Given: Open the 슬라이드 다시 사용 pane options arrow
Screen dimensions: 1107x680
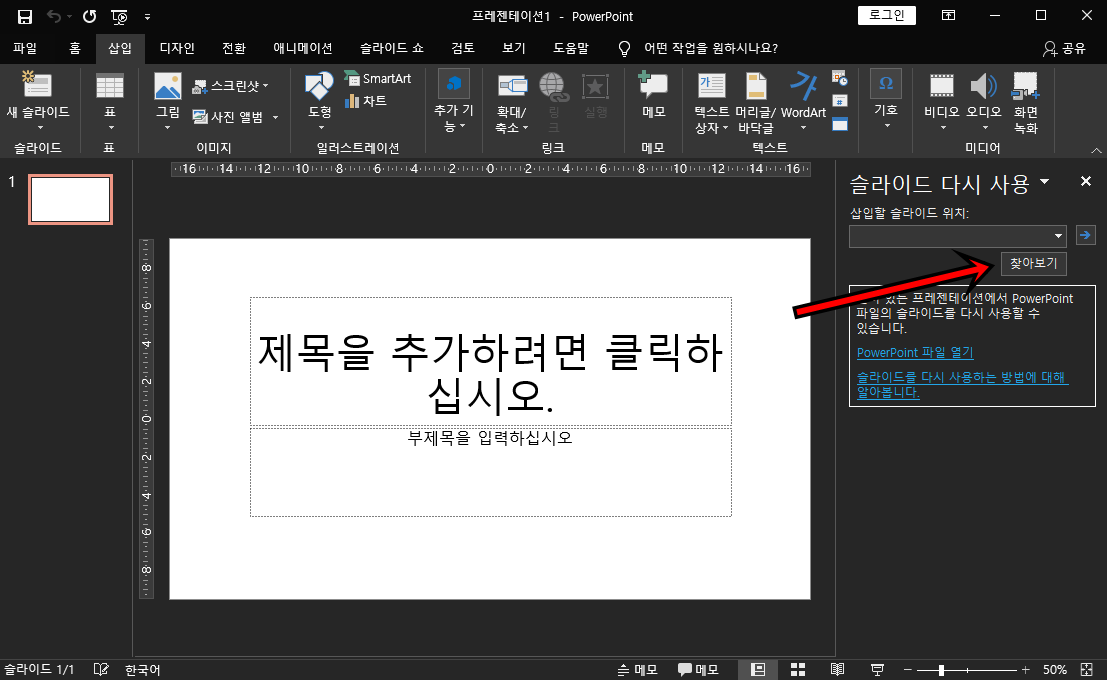Looking at the screenshot, I should 1044,182.
